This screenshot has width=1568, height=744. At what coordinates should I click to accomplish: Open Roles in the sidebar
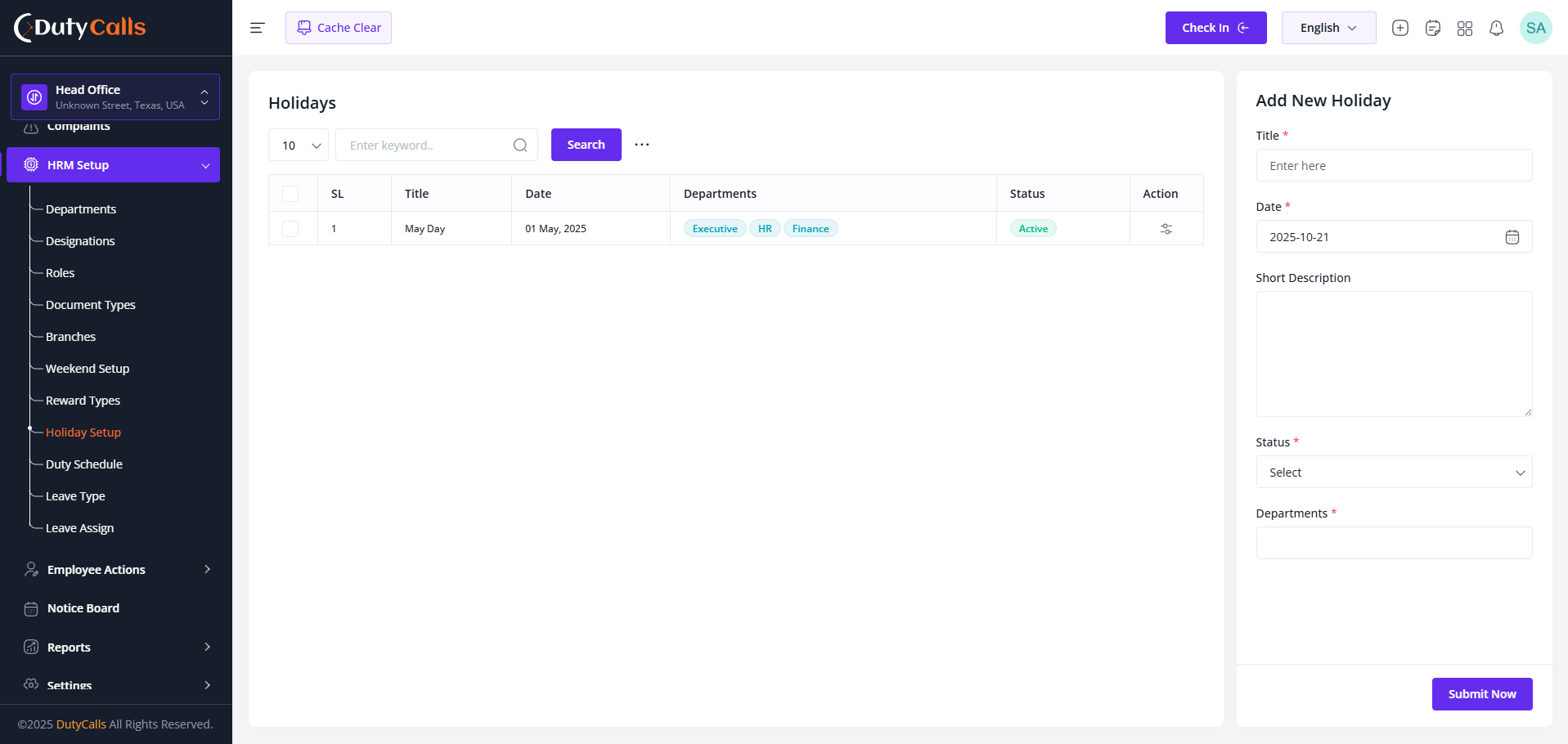tap(61, 273)
